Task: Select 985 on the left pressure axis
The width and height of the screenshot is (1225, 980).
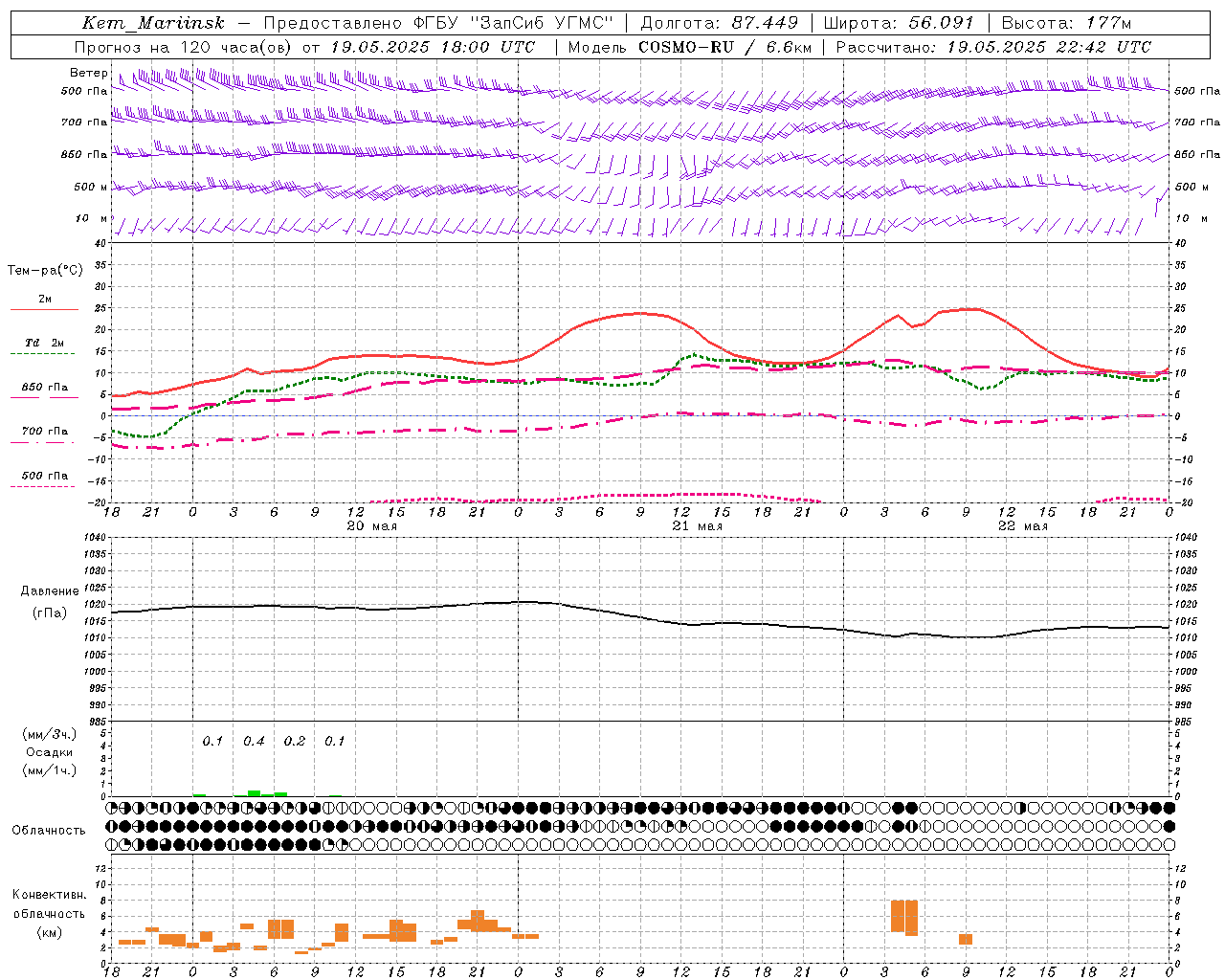Action: click(x=97, y=722)
